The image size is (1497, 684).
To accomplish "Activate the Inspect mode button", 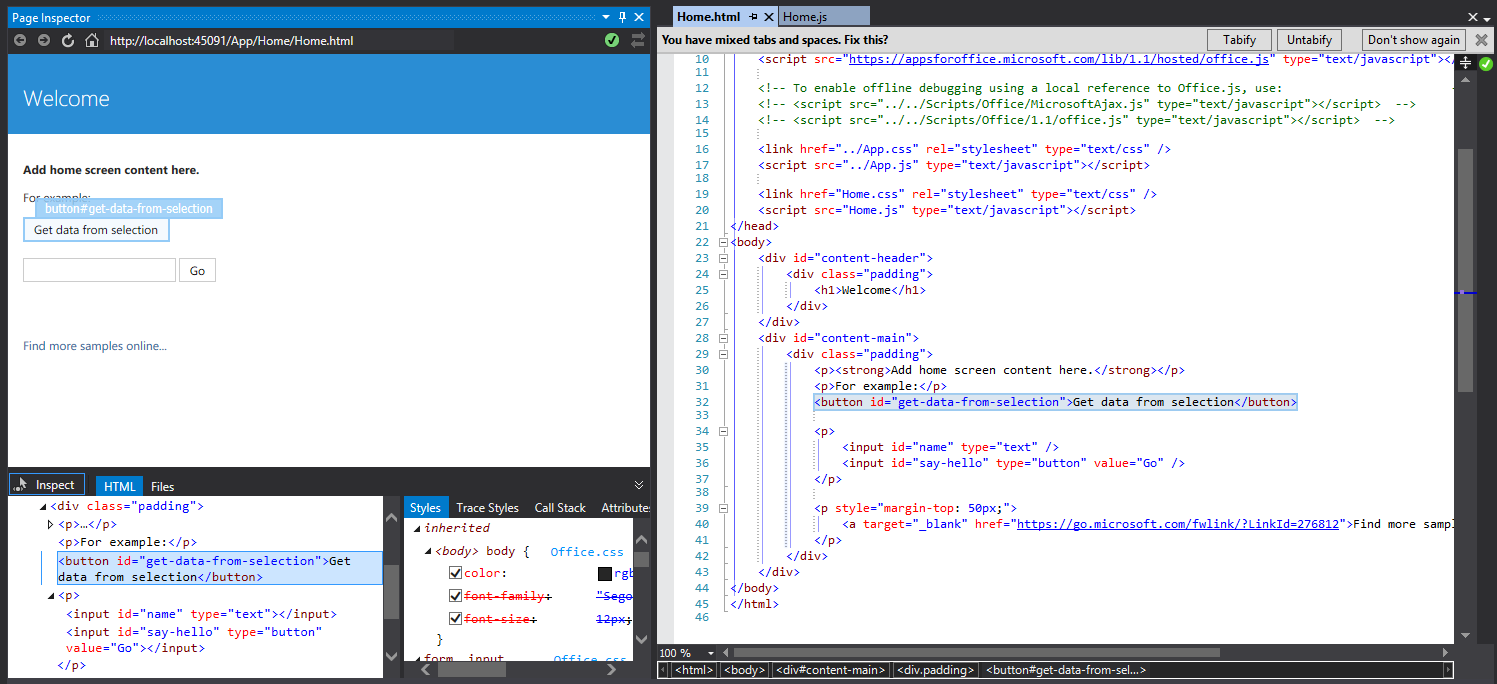I will (46, 484).
